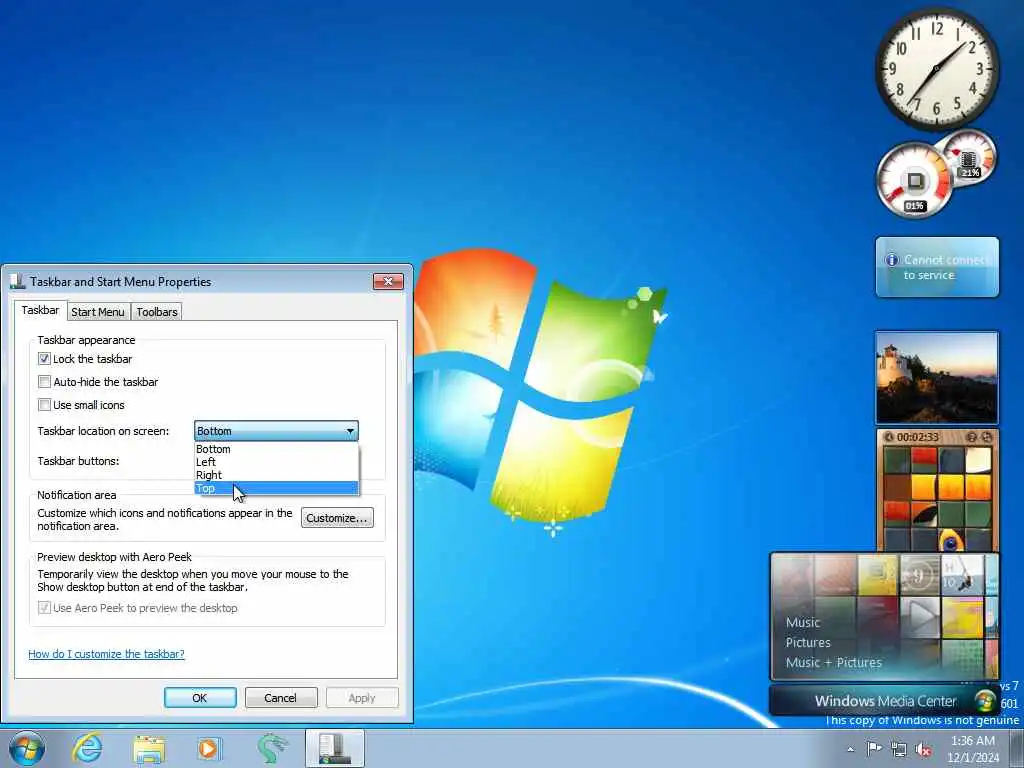Screen dimensions: 1024x768
Task: Click the Picture Puzzle show picture icon
Action: click(972, 437)
